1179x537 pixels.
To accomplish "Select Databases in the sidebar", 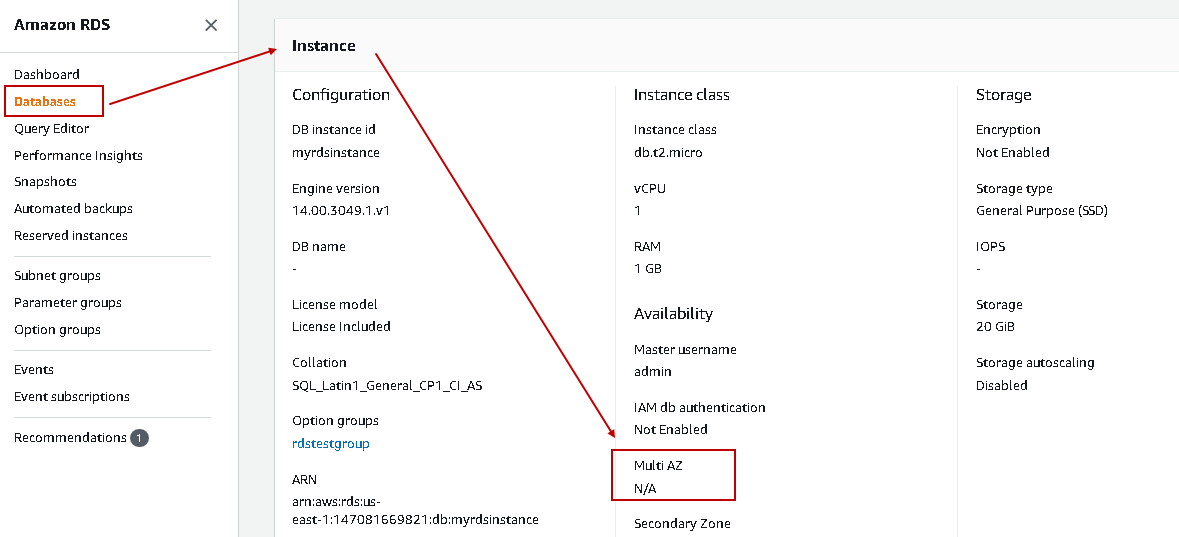I will [45, 102].
